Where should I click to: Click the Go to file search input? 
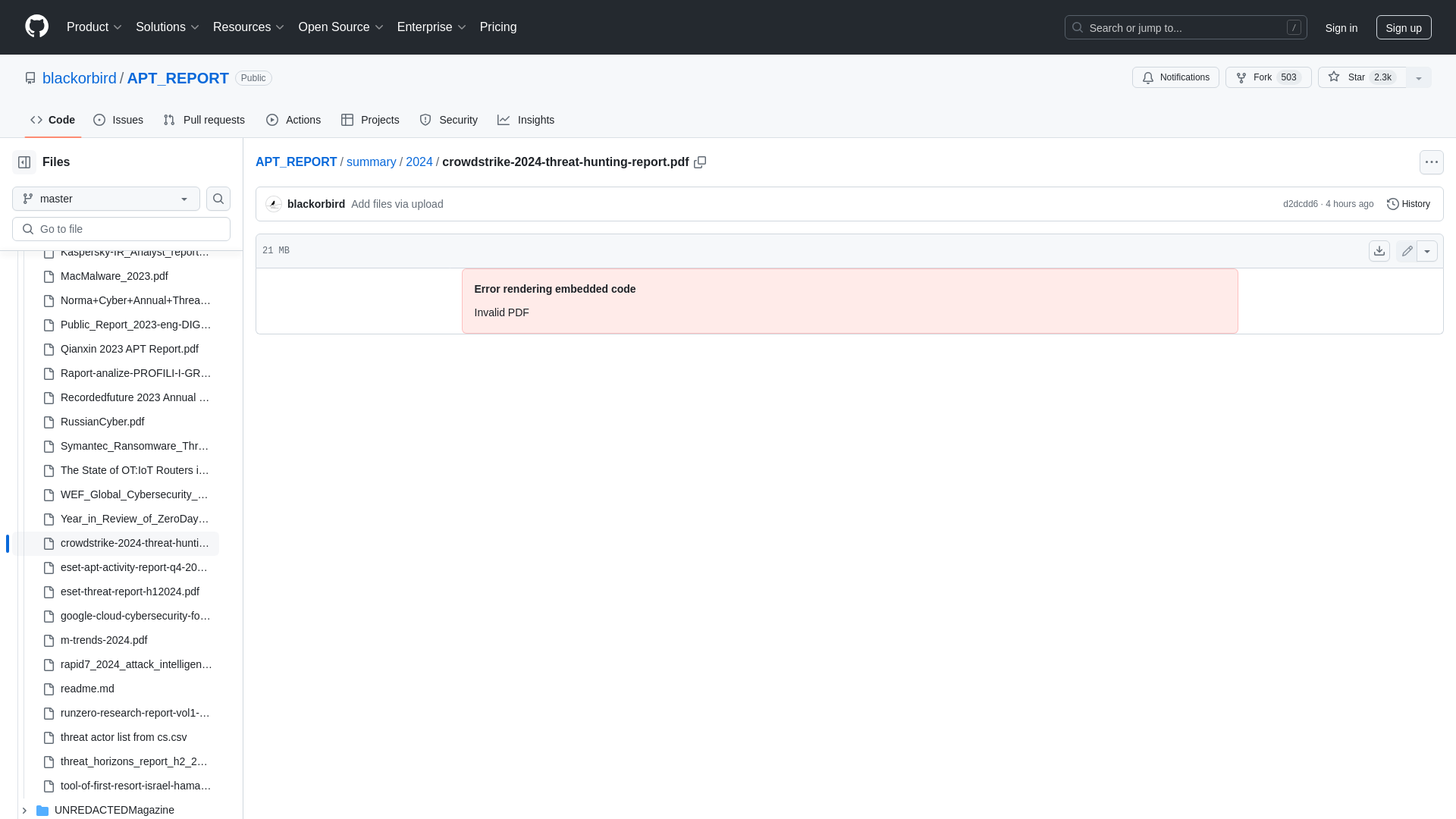(121, 228)
